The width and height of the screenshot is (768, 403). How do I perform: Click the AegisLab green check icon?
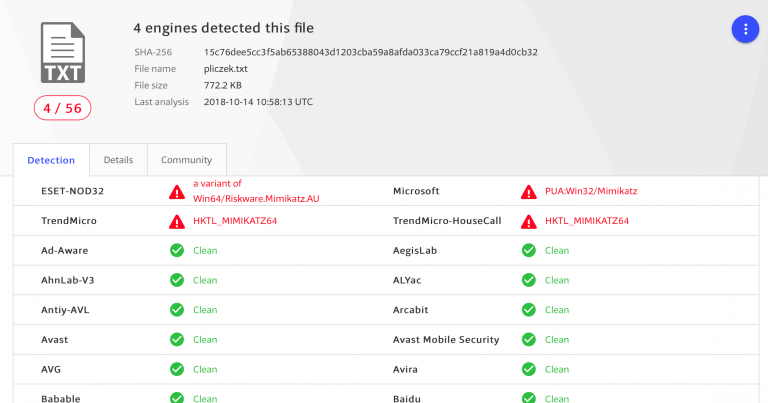click(528, 250)
